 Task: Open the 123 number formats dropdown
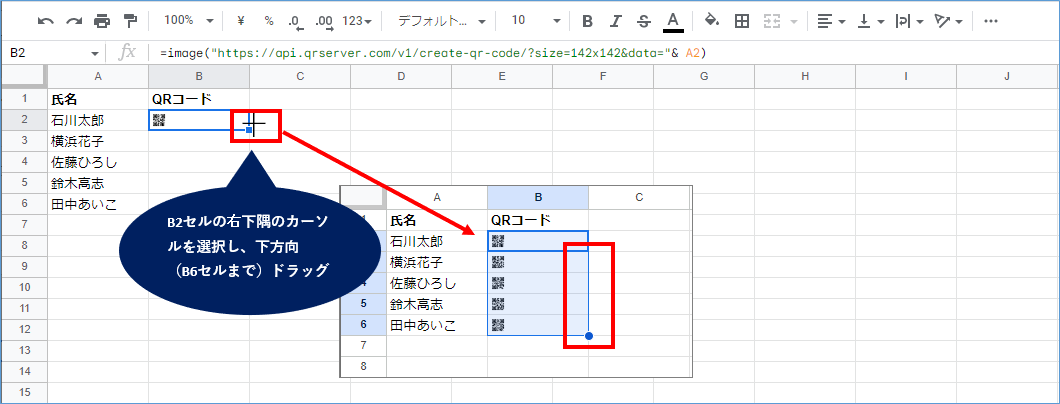(x=358, y=21)
